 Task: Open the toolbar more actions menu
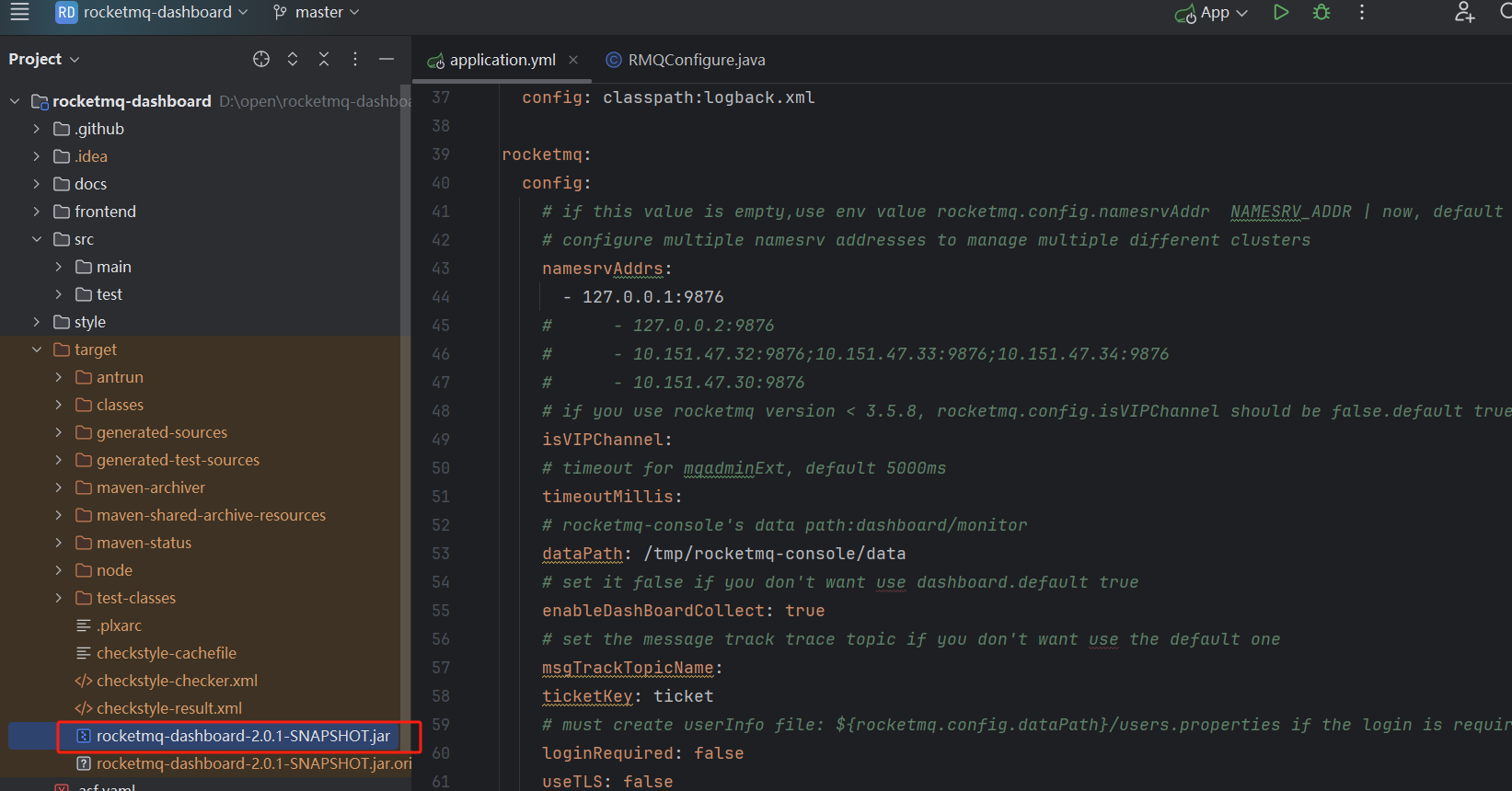coord(1362,12)
